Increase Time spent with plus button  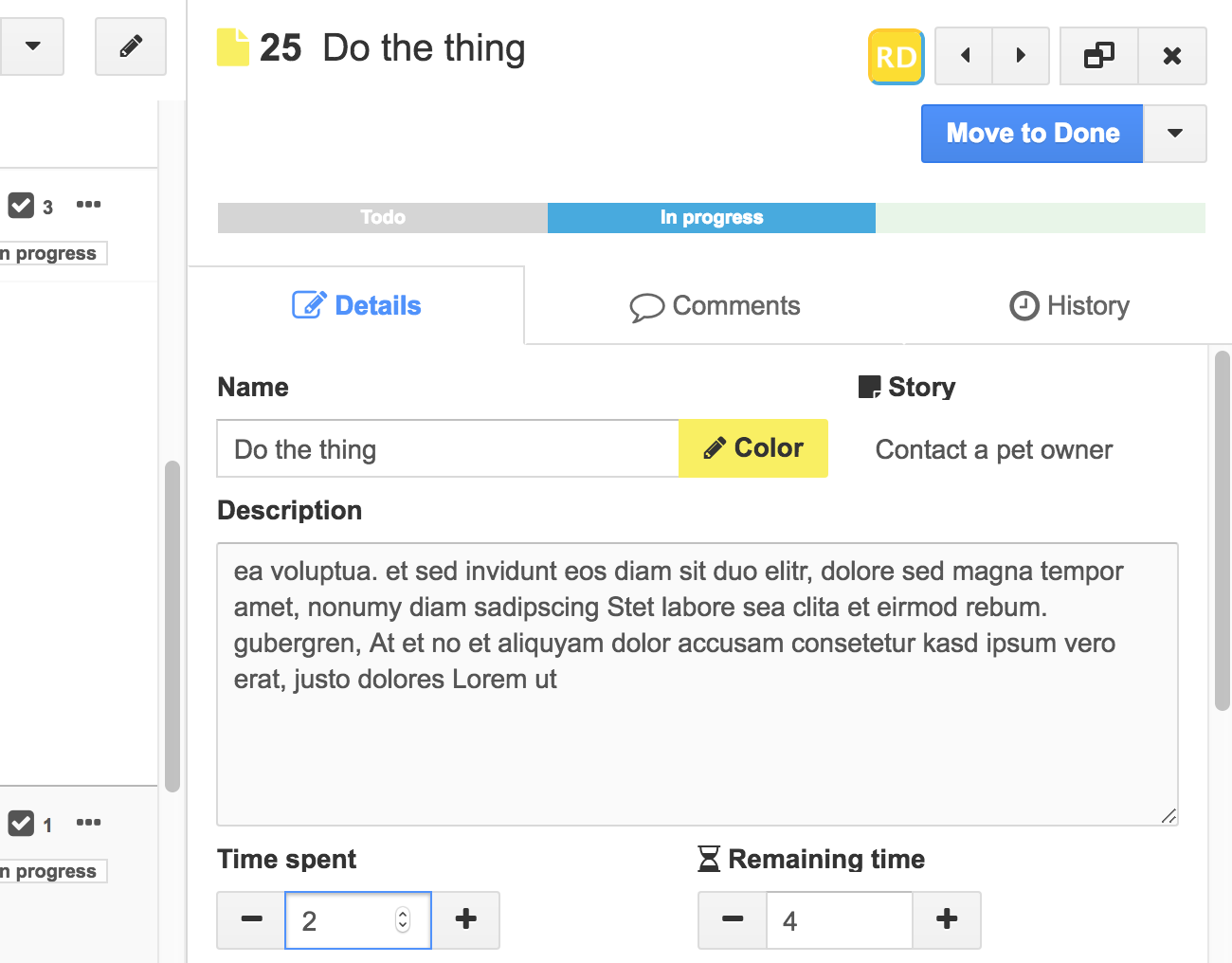[x=465, y=919]
